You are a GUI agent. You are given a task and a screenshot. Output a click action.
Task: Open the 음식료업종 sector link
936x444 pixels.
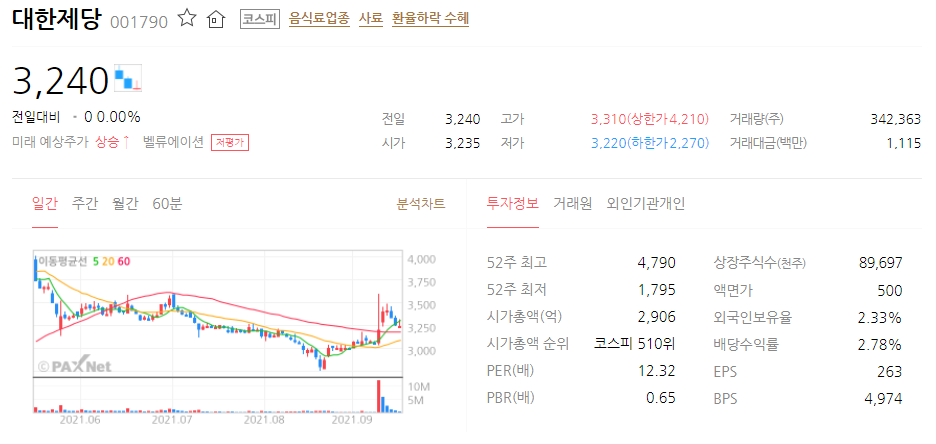319,19
